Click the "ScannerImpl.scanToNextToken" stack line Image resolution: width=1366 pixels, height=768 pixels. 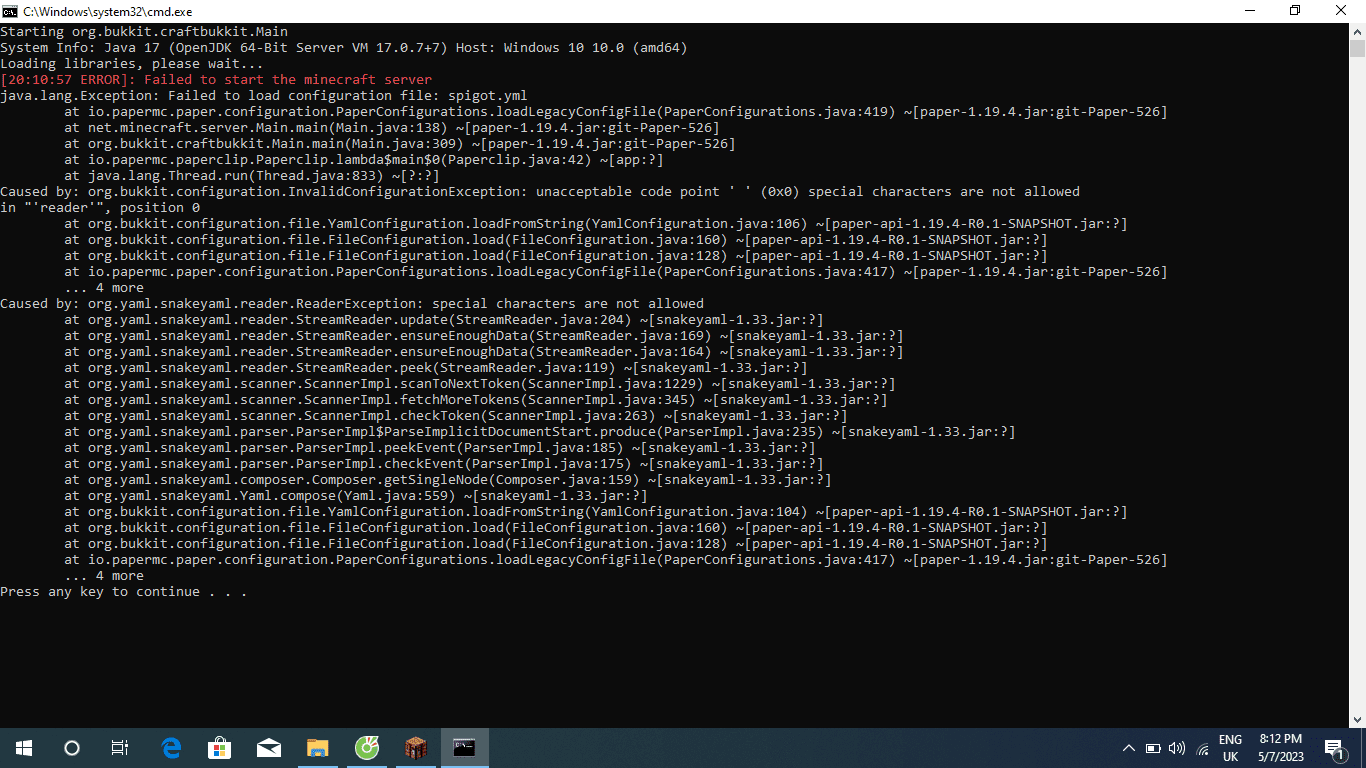480,384
